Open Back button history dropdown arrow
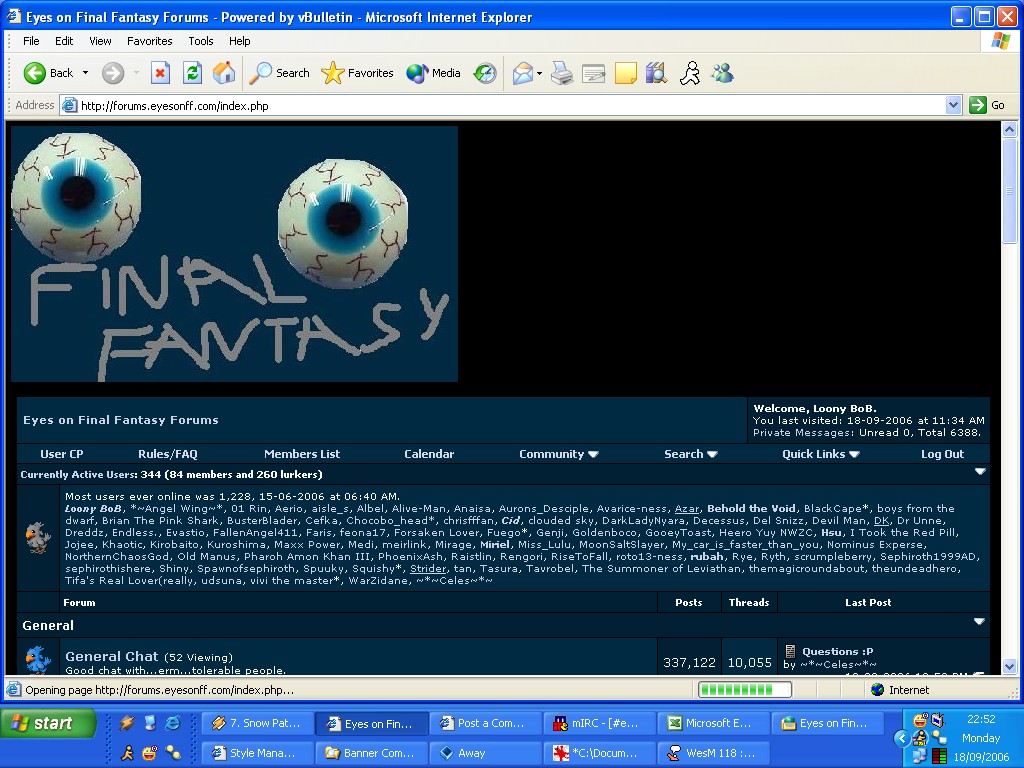Viewport: 1024px width, 768px height. [86, 72]
